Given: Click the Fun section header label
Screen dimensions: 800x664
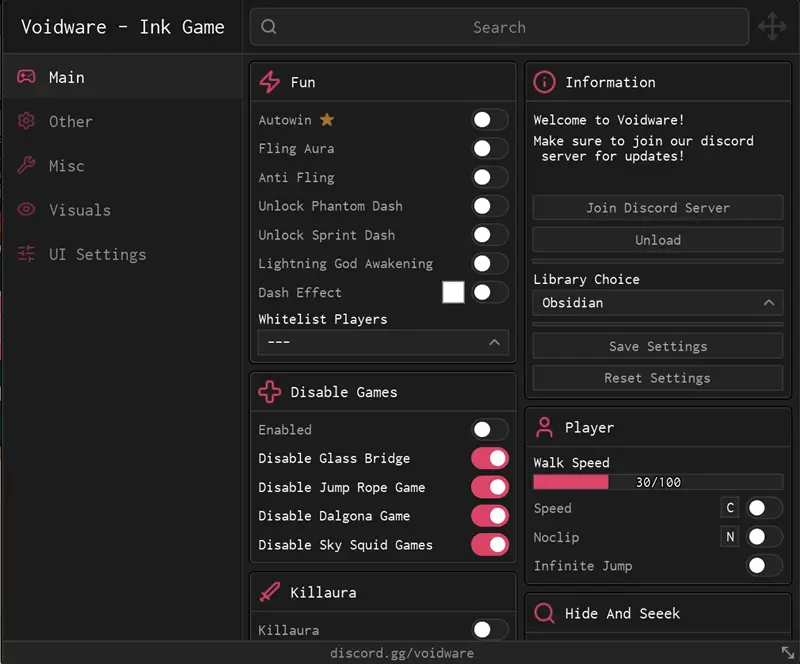Looking at the screenshot, I should pyautogui.click(x=303, y=82).
